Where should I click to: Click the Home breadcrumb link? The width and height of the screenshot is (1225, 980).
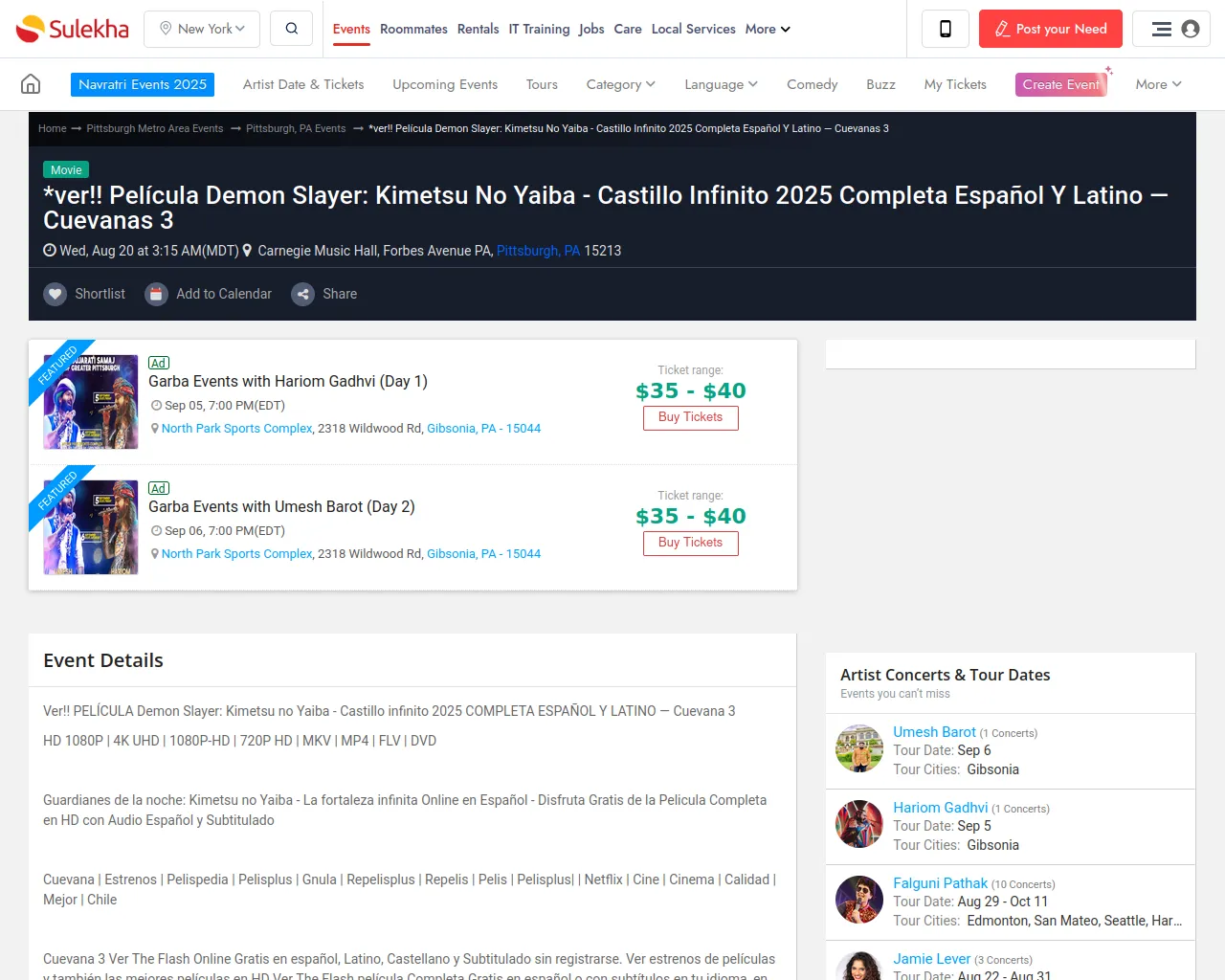tap(53, 128)
